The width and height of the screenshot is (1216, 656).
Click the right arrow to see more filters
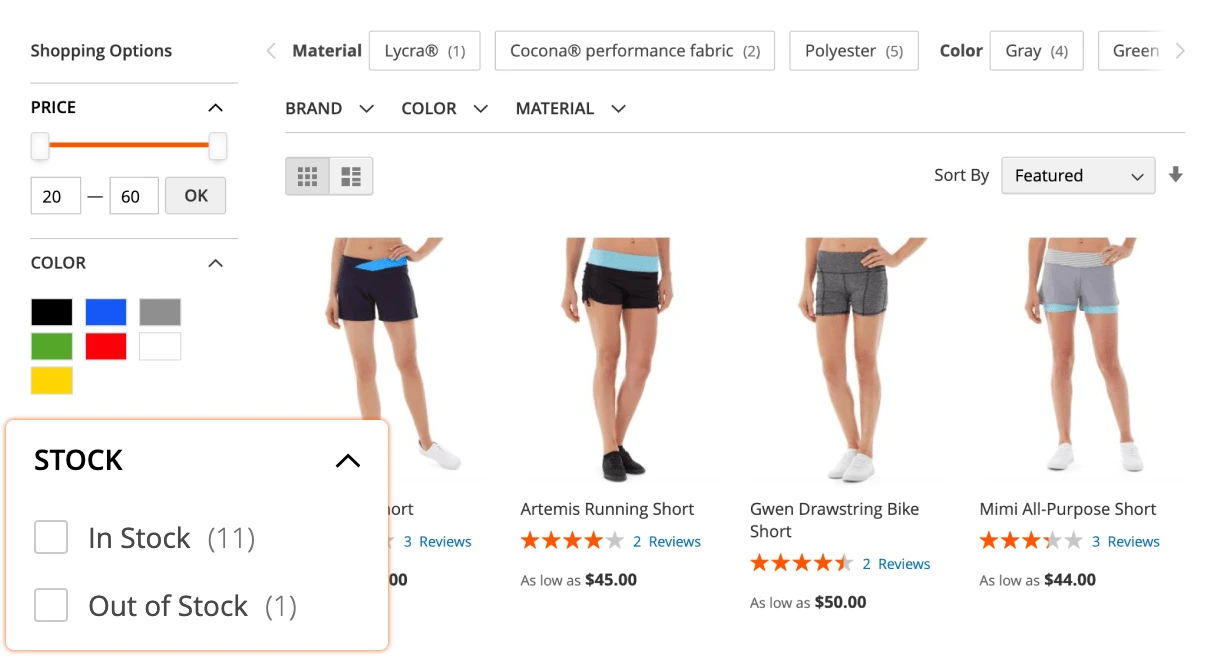(x=1180, y=50)
